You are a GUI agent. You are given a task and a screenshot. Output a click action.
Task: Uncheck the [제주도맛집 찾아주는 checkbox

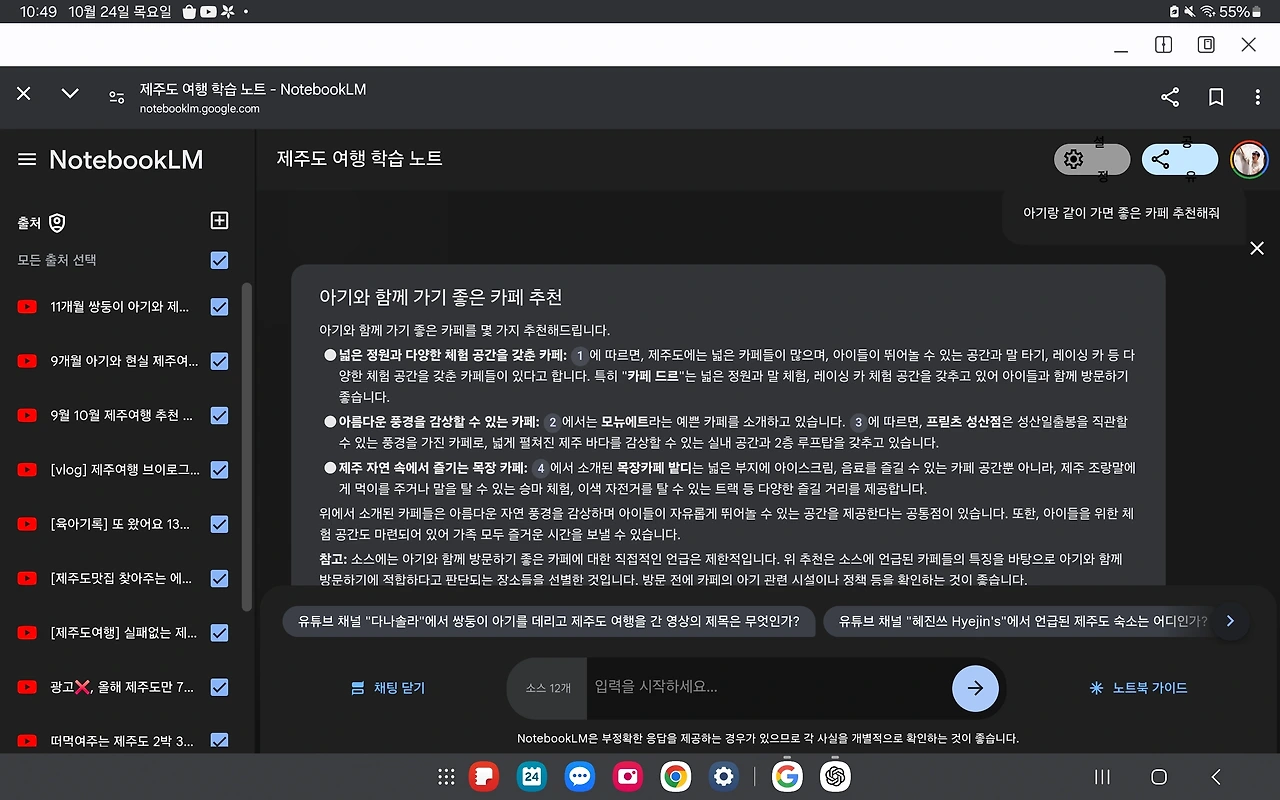220,578
